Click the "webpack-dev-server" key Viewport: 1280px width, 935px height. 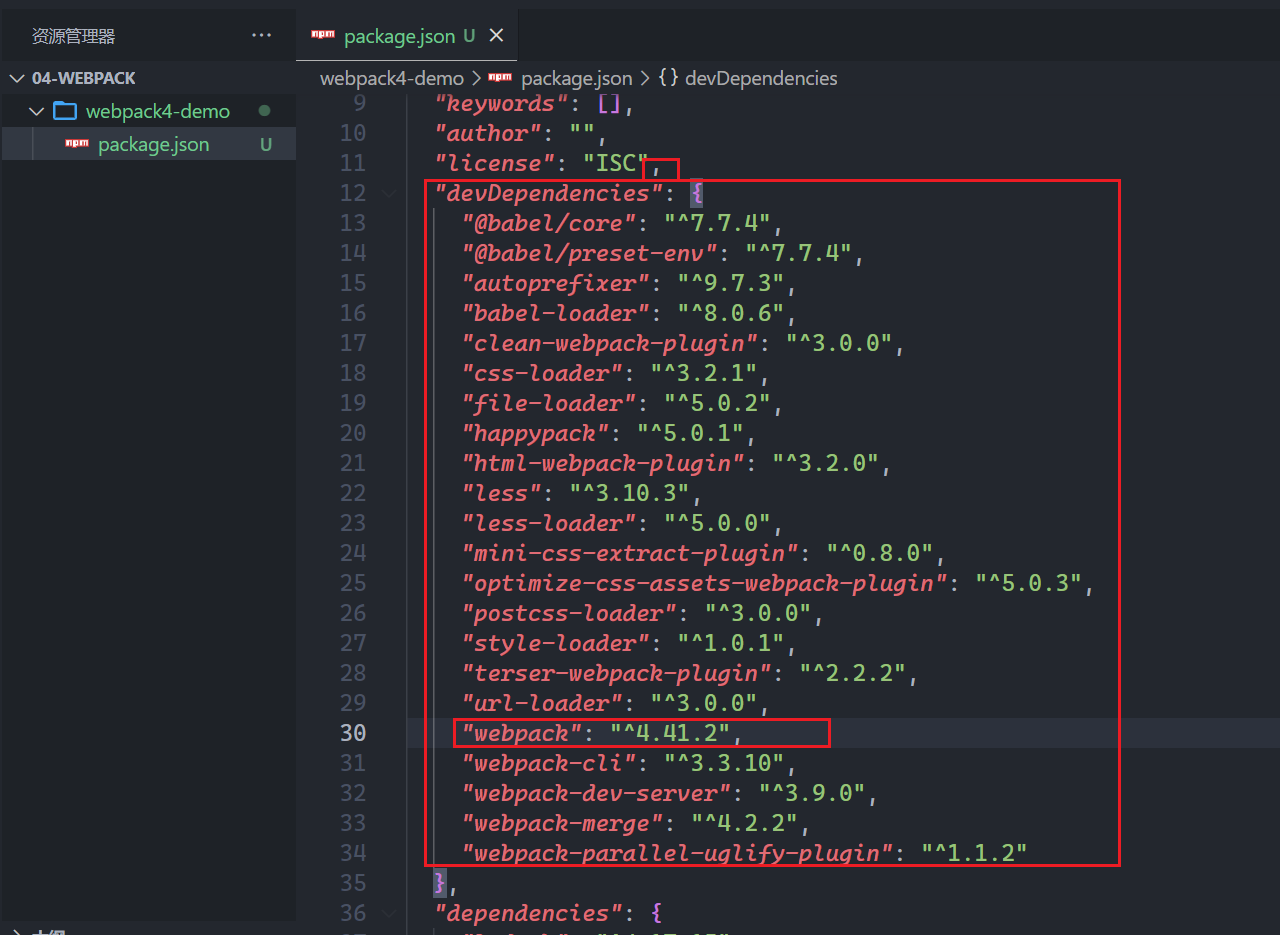[596, 793]
